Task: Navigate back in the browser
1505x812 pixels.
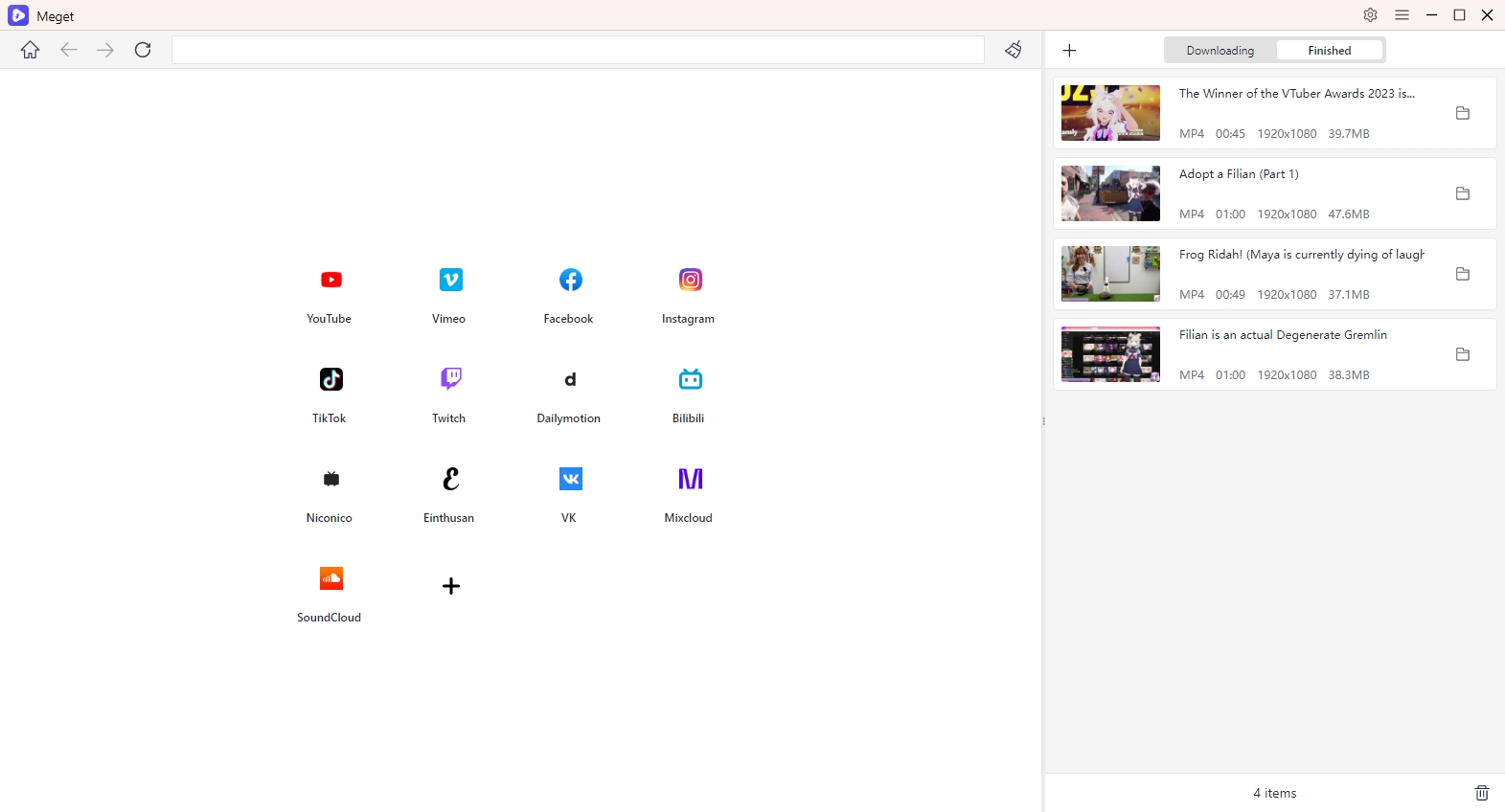Action: tap(68, 50)
